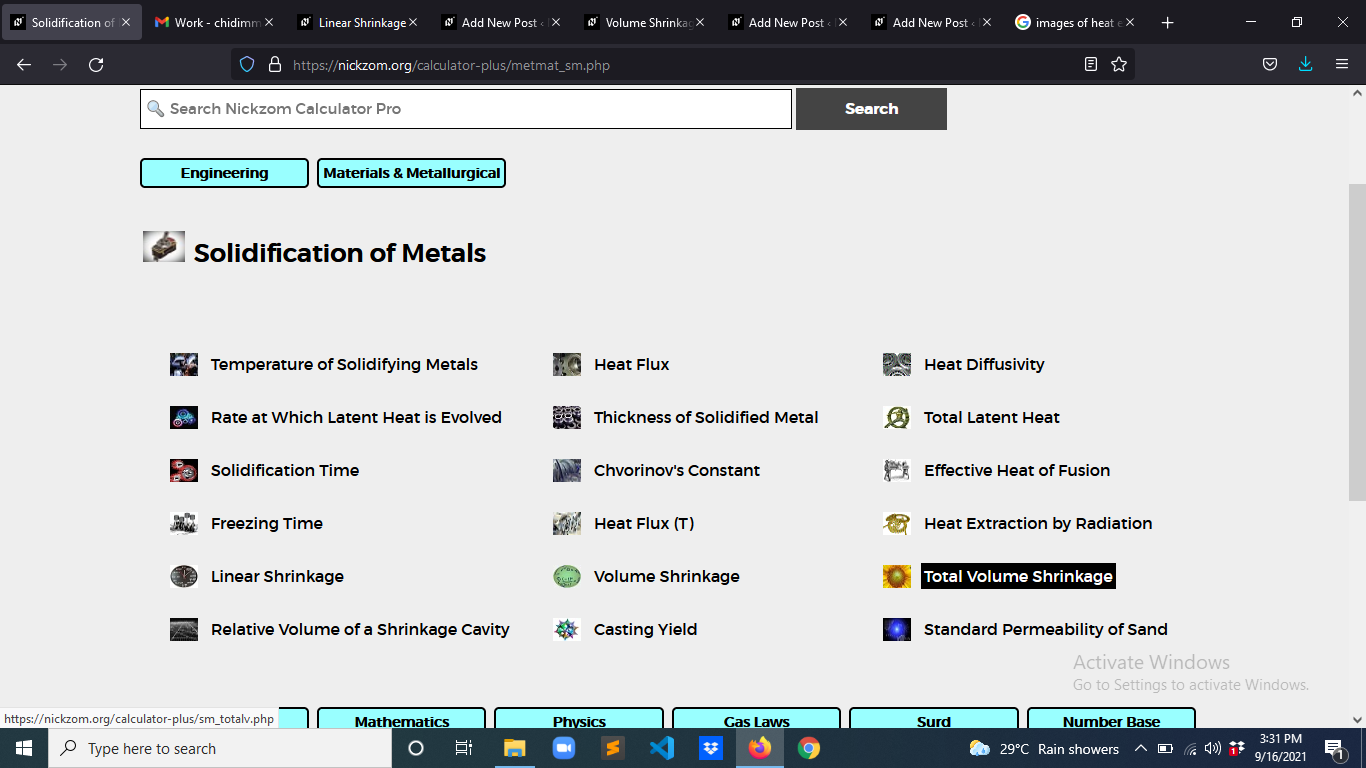Click the Materials & Metallurgical button
The height and width of the screenshot is (768, 1366).
pyautogui.click(x=411, y=173)
